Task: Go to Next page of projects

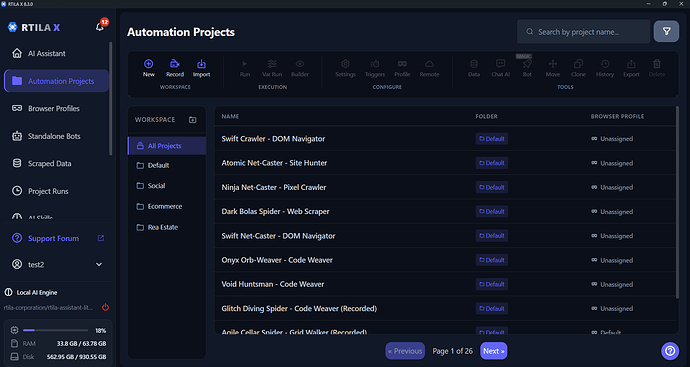Action: pyautogui.click(x=493, y=351)
